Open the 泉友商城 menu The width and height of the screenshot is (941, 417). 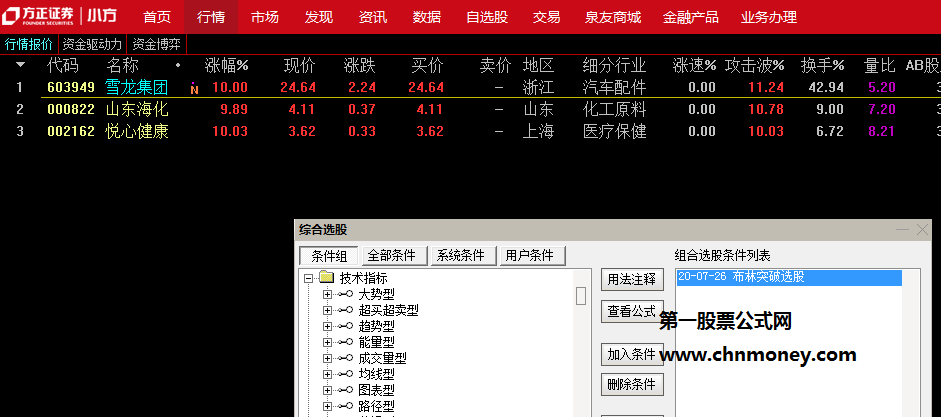(x=613, y=17)
